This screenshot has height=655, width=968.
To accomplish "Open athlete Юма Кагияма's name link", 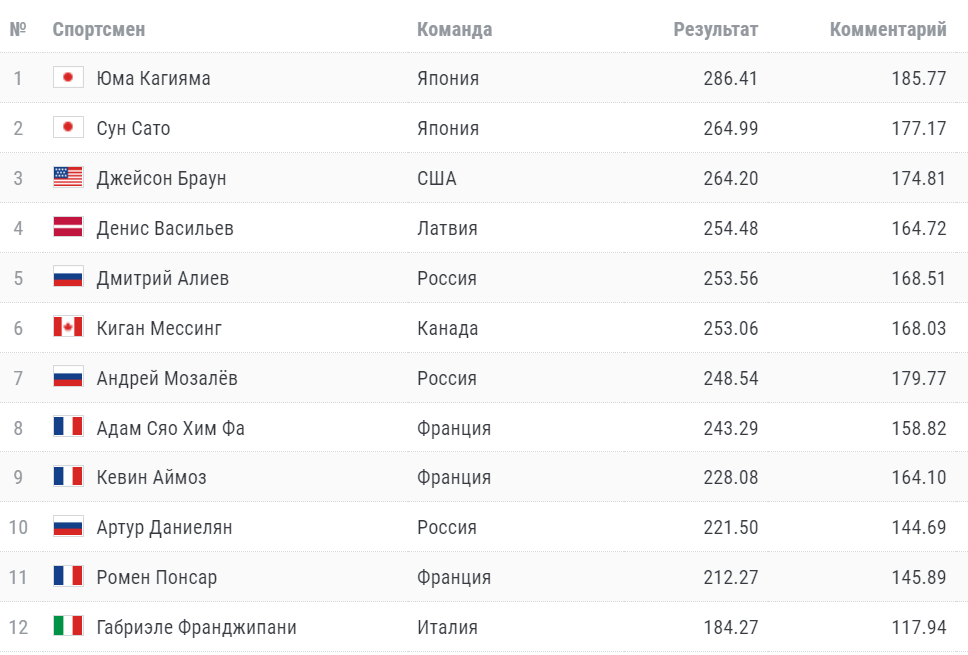I will click(153, 78).
